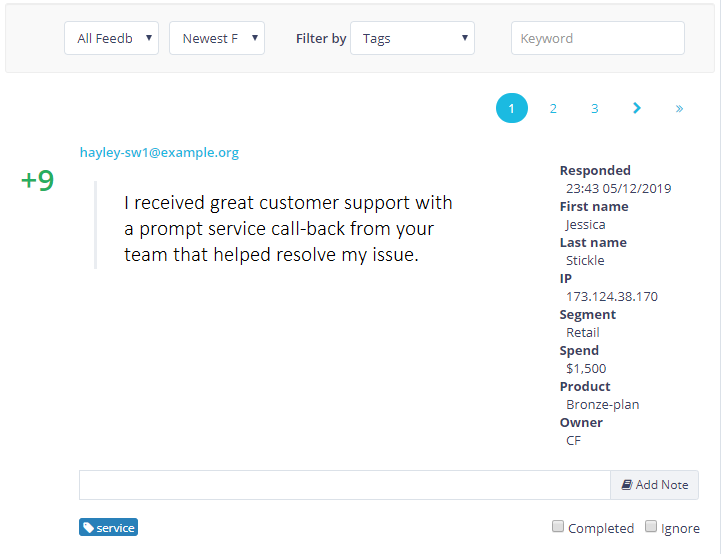Click the last name value Stickle
The image size is (721, 554).
tap(584, 260)
